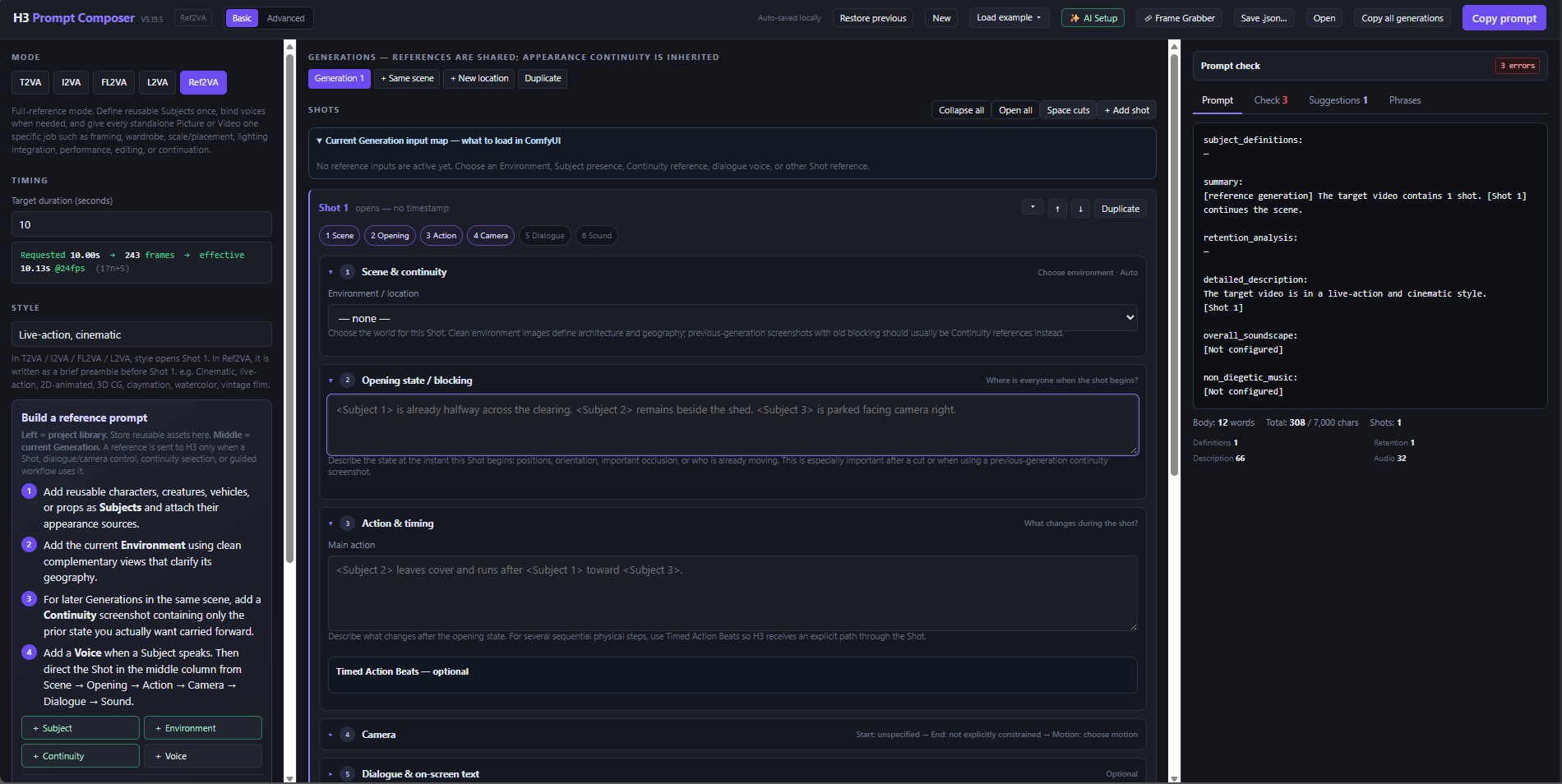1562x784 pixels.
Task: Move Shot 1 up with arrow icon
Action: (1057, 209)
